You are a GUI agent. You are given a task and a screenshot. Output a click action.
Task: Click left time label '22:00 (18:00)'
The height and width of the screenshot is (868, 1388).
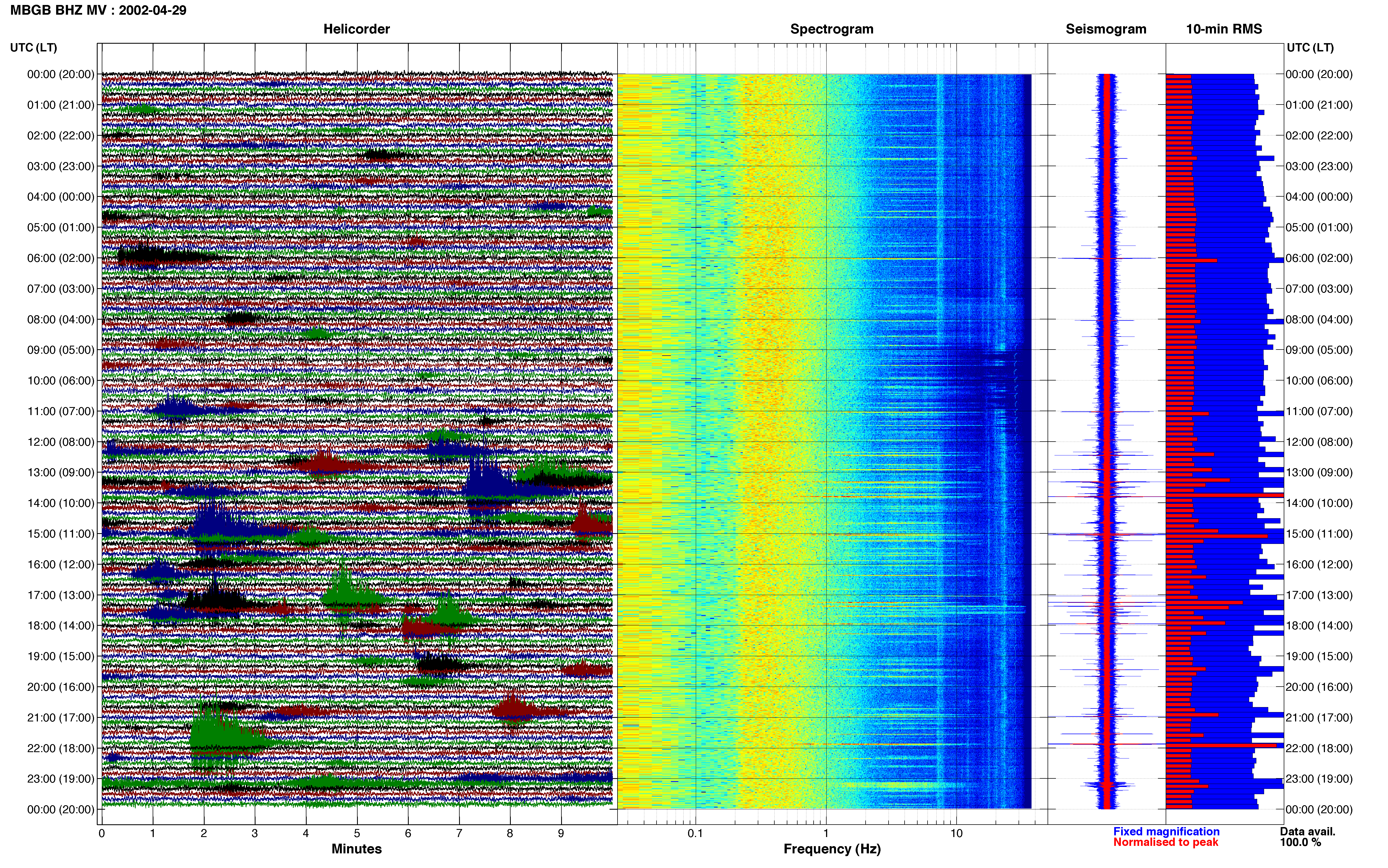click(61, 749)
